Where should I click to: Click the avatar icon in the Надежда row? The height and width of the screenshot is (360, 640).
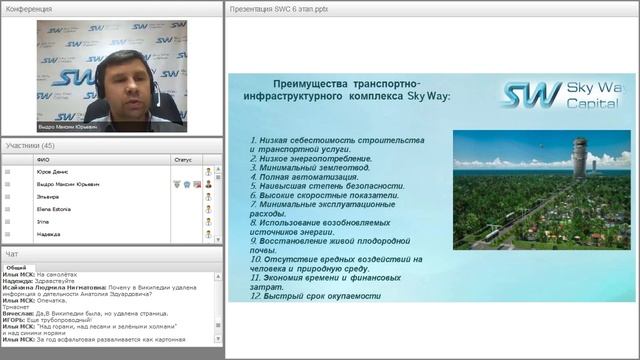[x=209, y=234]
